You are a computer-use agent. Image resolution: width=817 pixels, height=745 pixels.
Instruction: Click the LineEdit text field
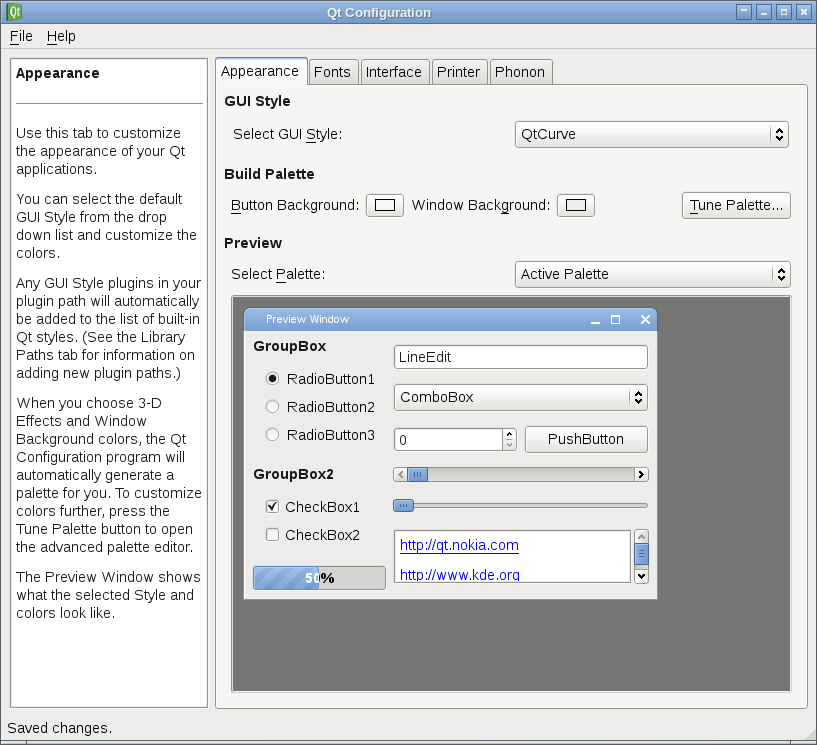pos(521,357)
